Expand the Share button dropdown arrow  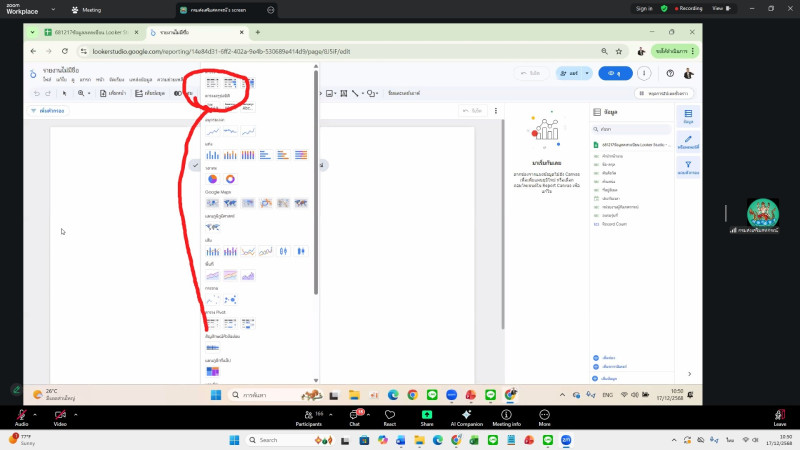pyautogui.click(x=587, y=73)
